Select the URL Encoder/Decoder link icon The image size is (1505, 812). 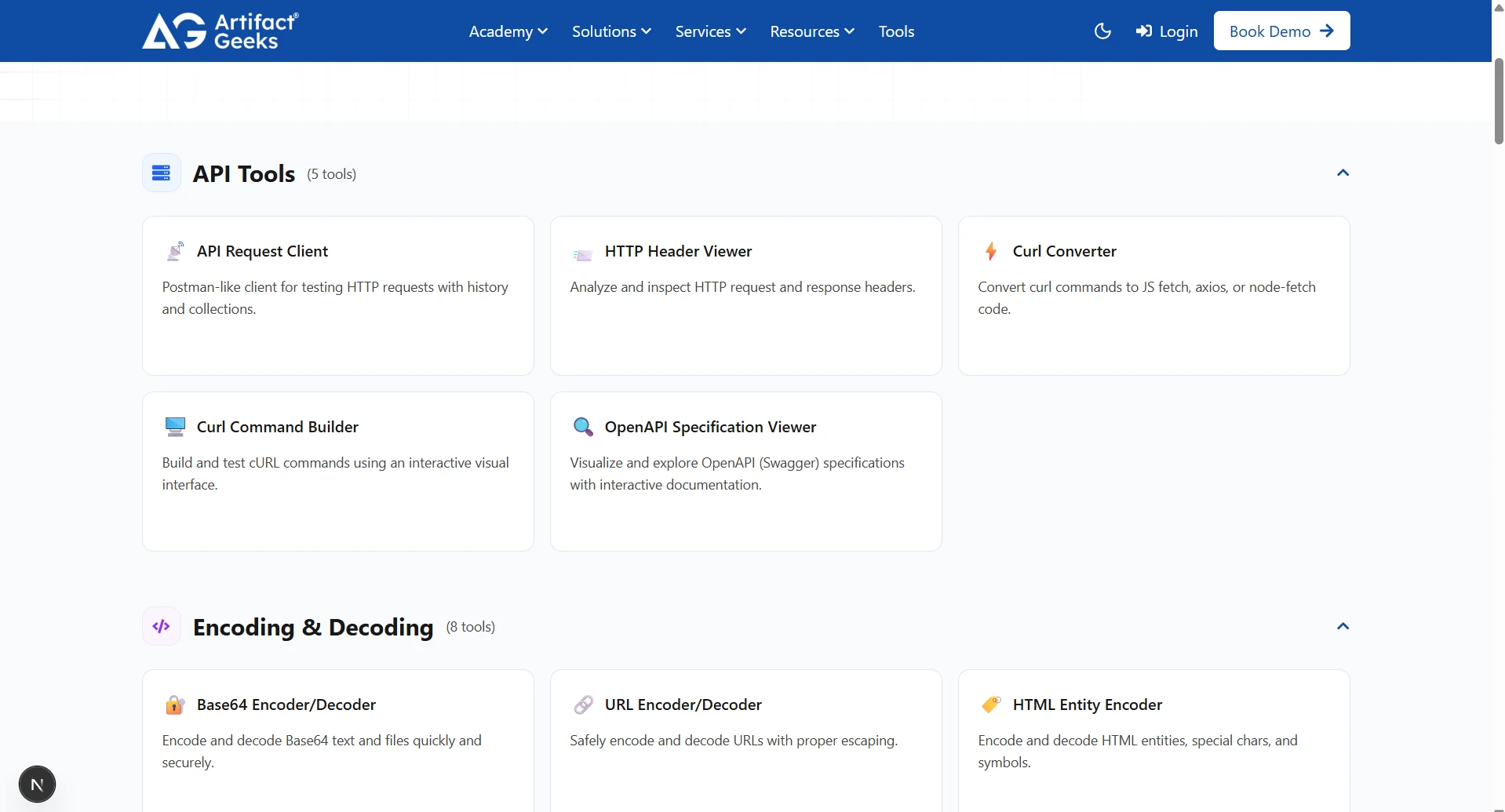pos(582,705)
